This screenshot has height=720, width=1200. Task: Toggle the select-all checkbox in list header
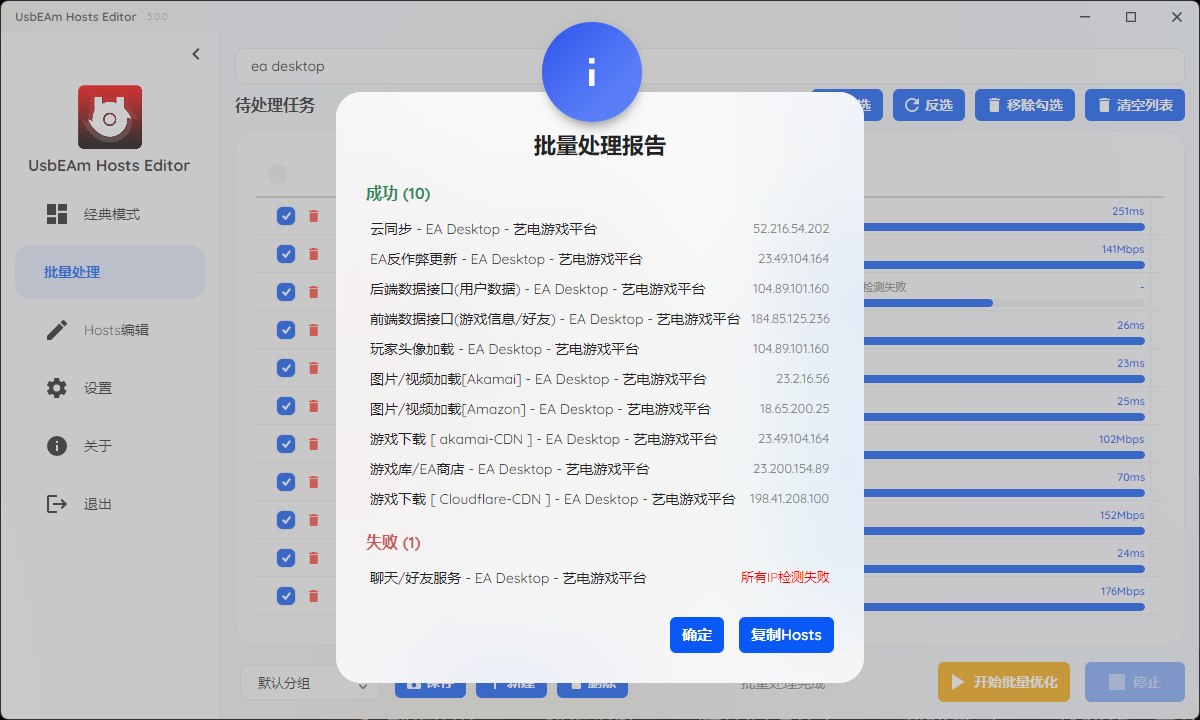coord(277,174)
